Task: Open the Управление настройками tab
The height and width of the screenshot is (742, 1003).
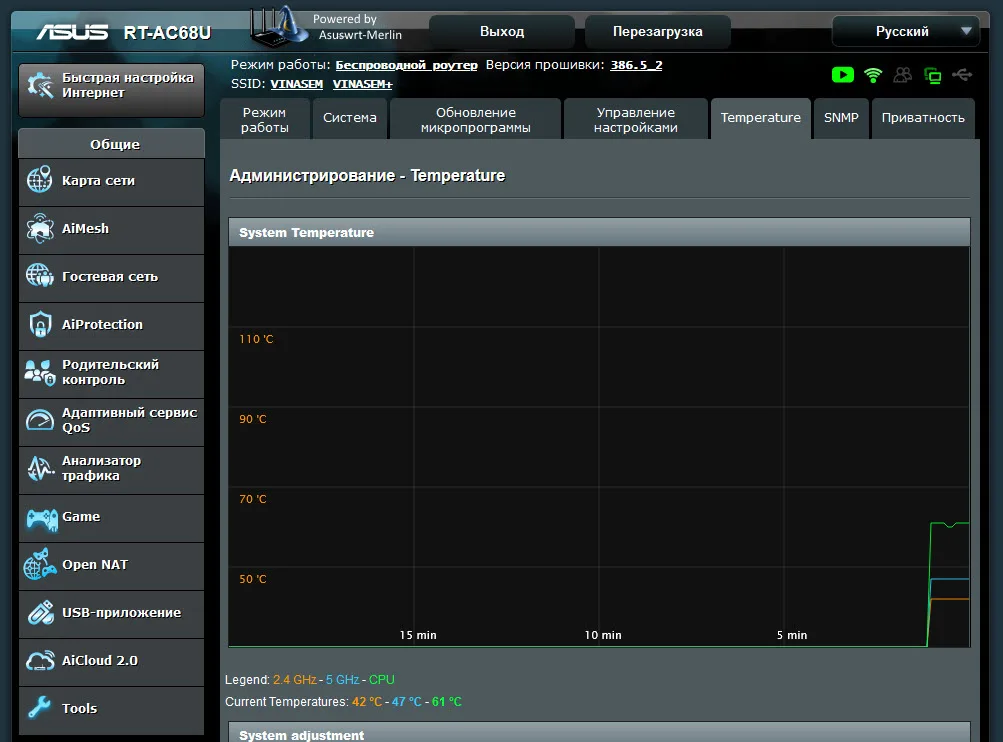Action: coord(635,119)
